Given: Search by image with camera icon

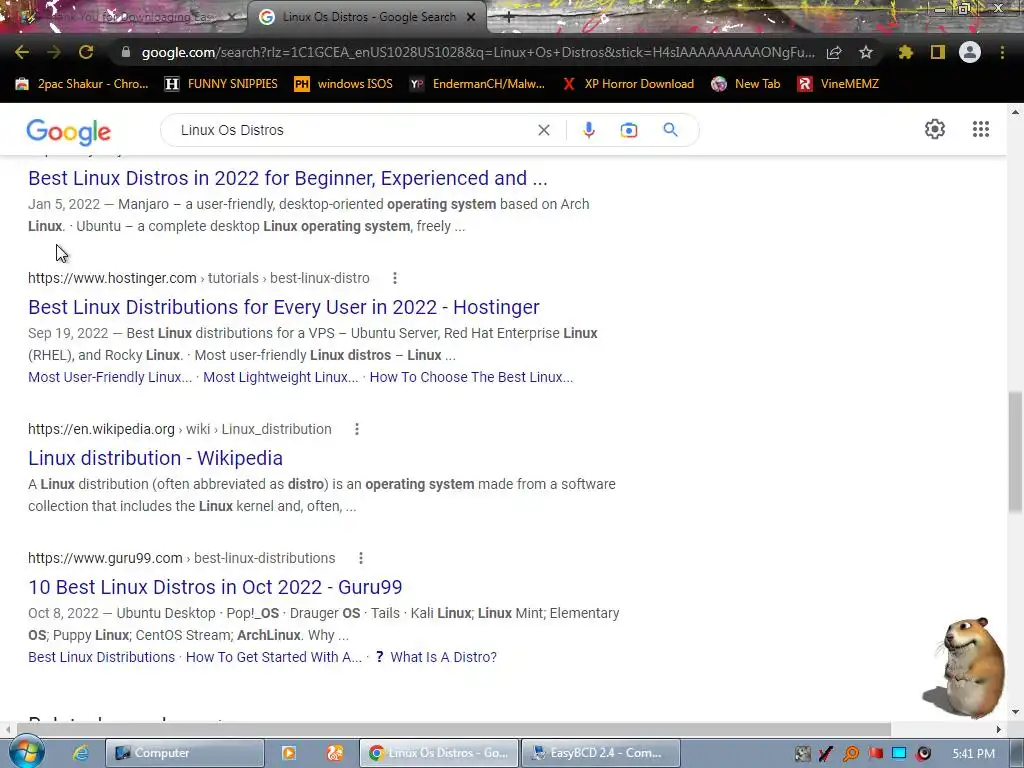Looking at the screenshot, I should click(x=628, y=130).
